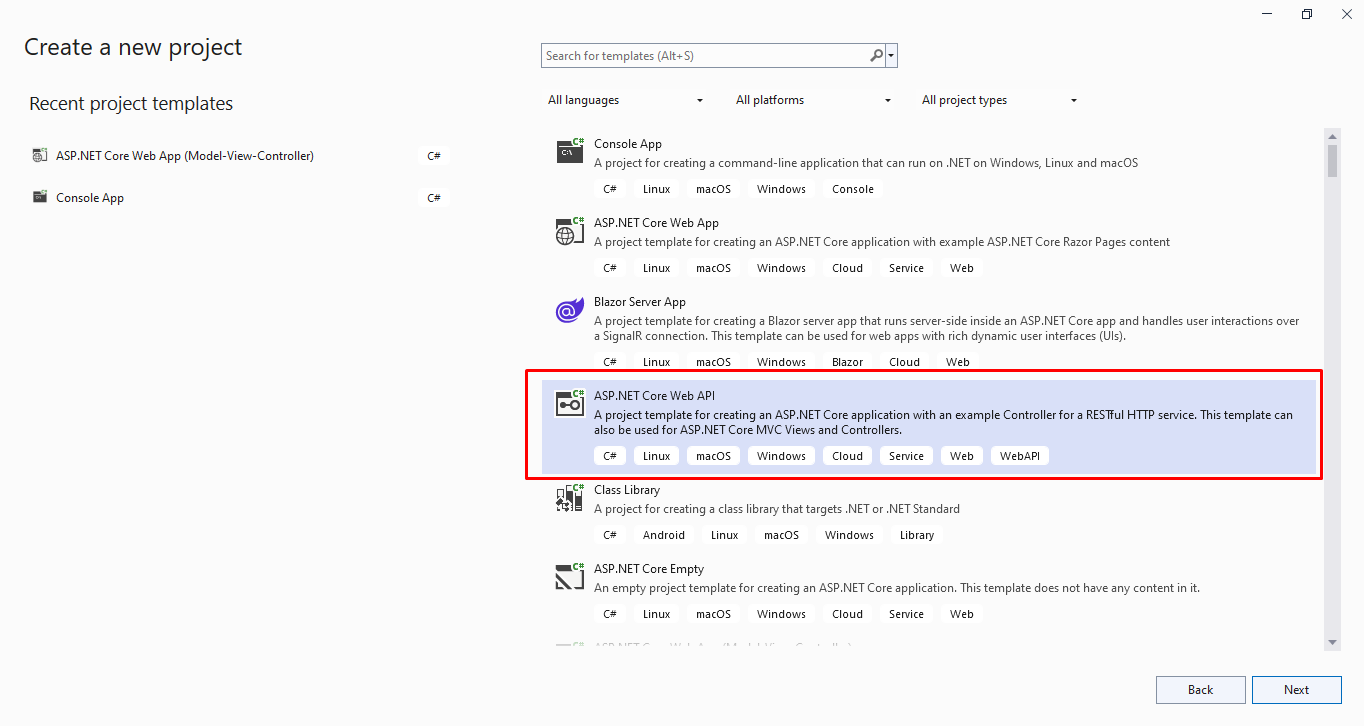Click the Service tag on ASP.NET Core Empty
The height and width of the screenshot is (726, 1364).
(906, 614)
